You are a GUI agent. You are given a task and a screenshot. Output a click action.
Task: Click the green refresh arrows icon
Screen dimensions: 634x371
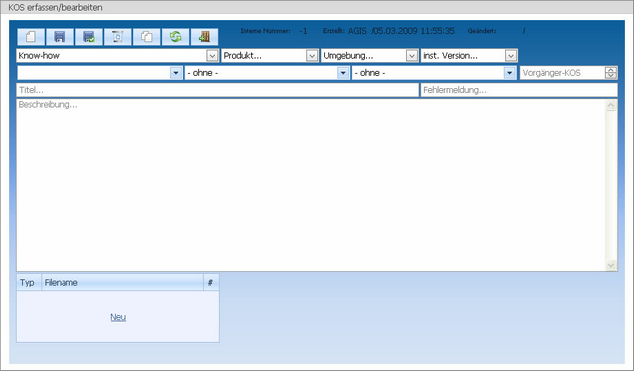coord(175,37)
